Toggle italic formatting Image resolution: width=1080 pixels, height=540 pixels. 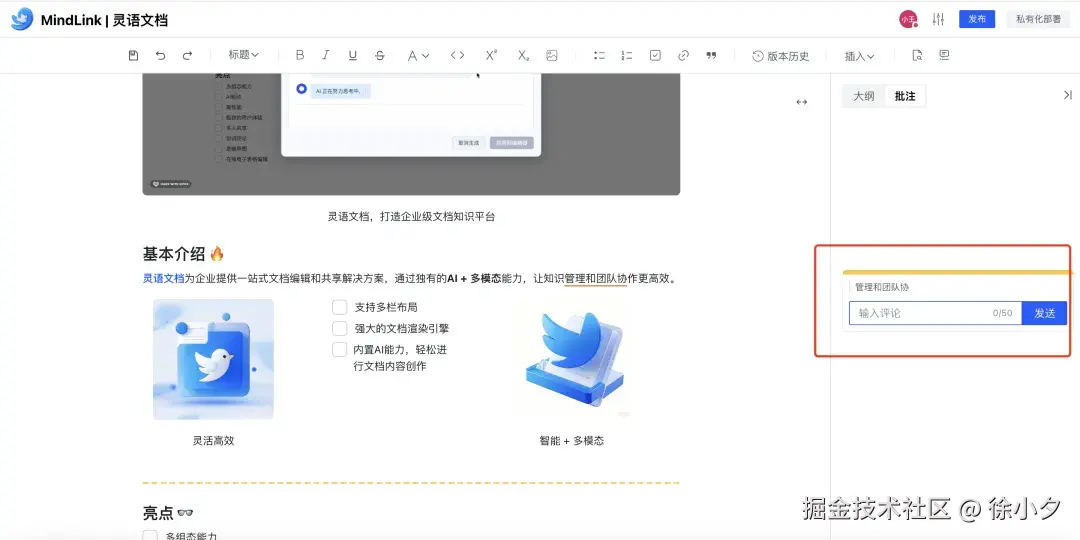[326, 56]
